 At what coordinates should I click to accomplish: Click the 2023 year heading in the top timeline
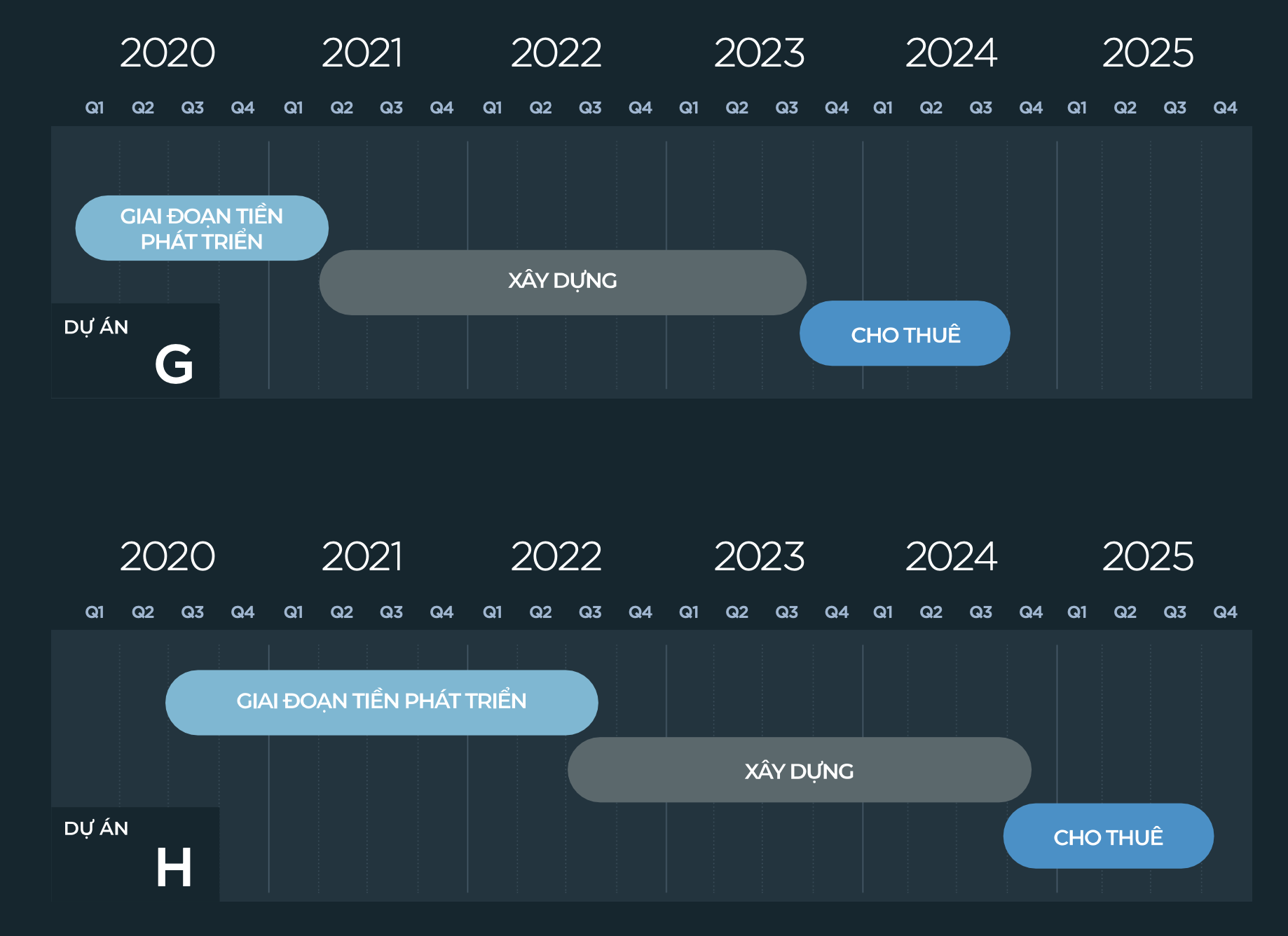pos(759,53)
